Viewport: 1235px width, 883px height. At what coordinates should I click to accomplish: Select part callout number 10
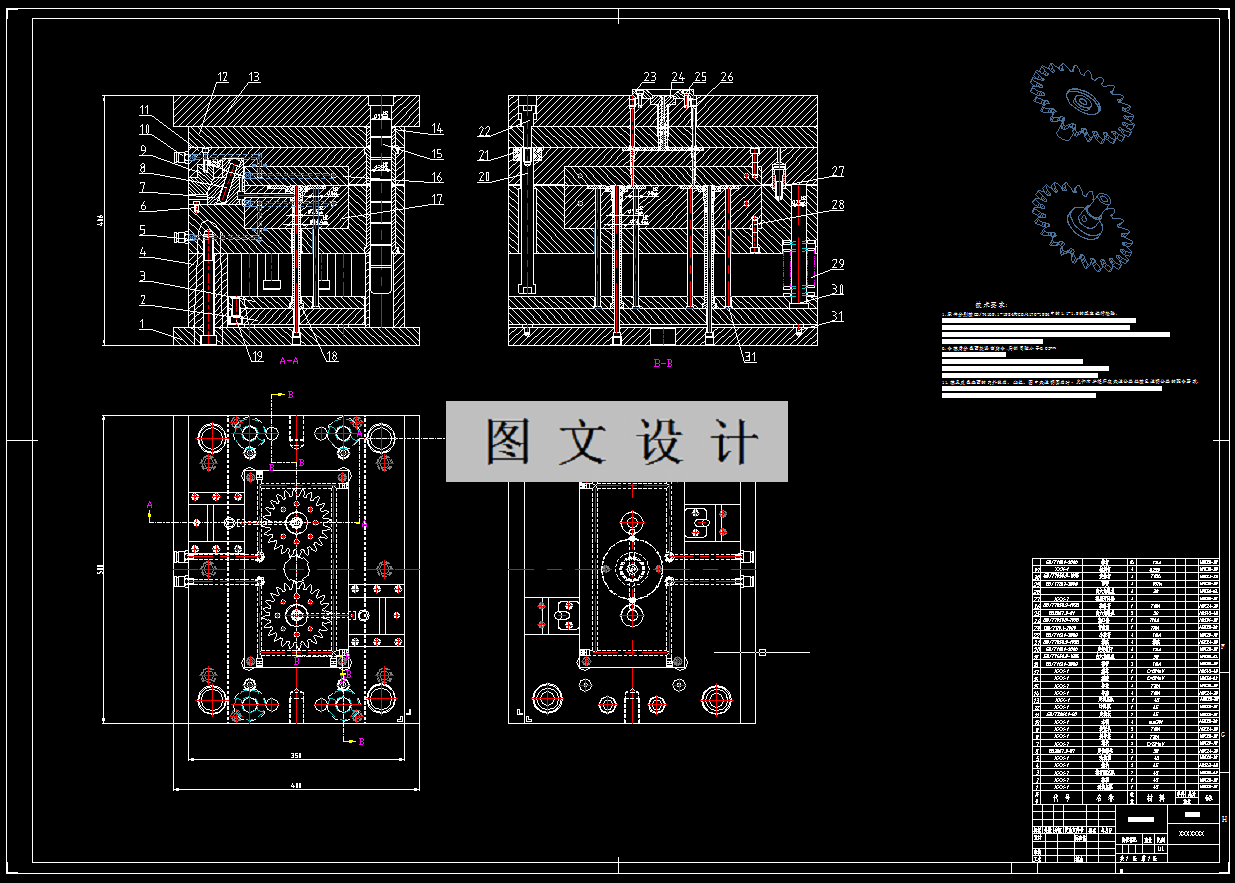coord(144,130)
